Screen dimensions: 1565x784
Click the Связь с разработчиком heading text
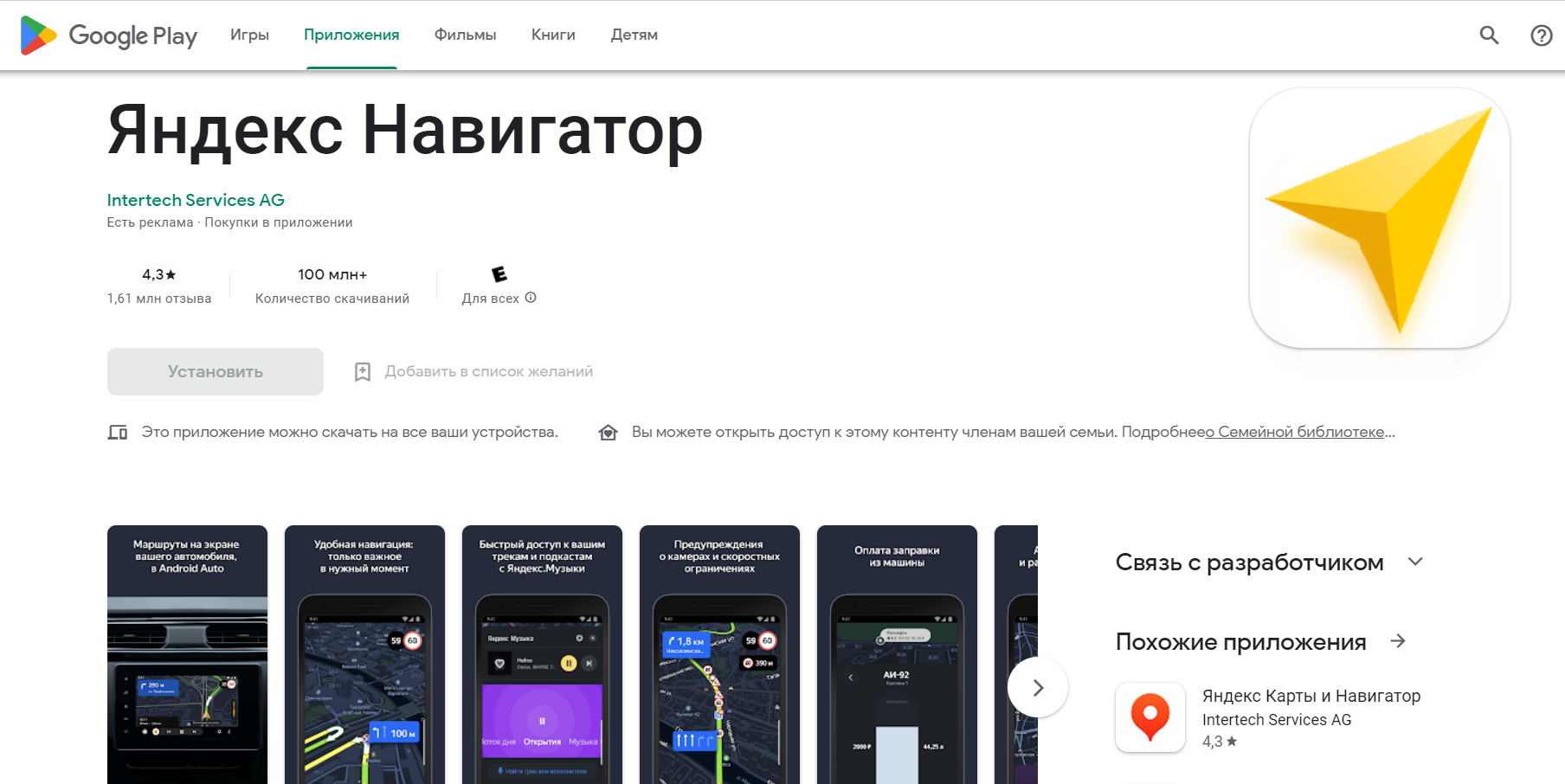[1250, 562]
